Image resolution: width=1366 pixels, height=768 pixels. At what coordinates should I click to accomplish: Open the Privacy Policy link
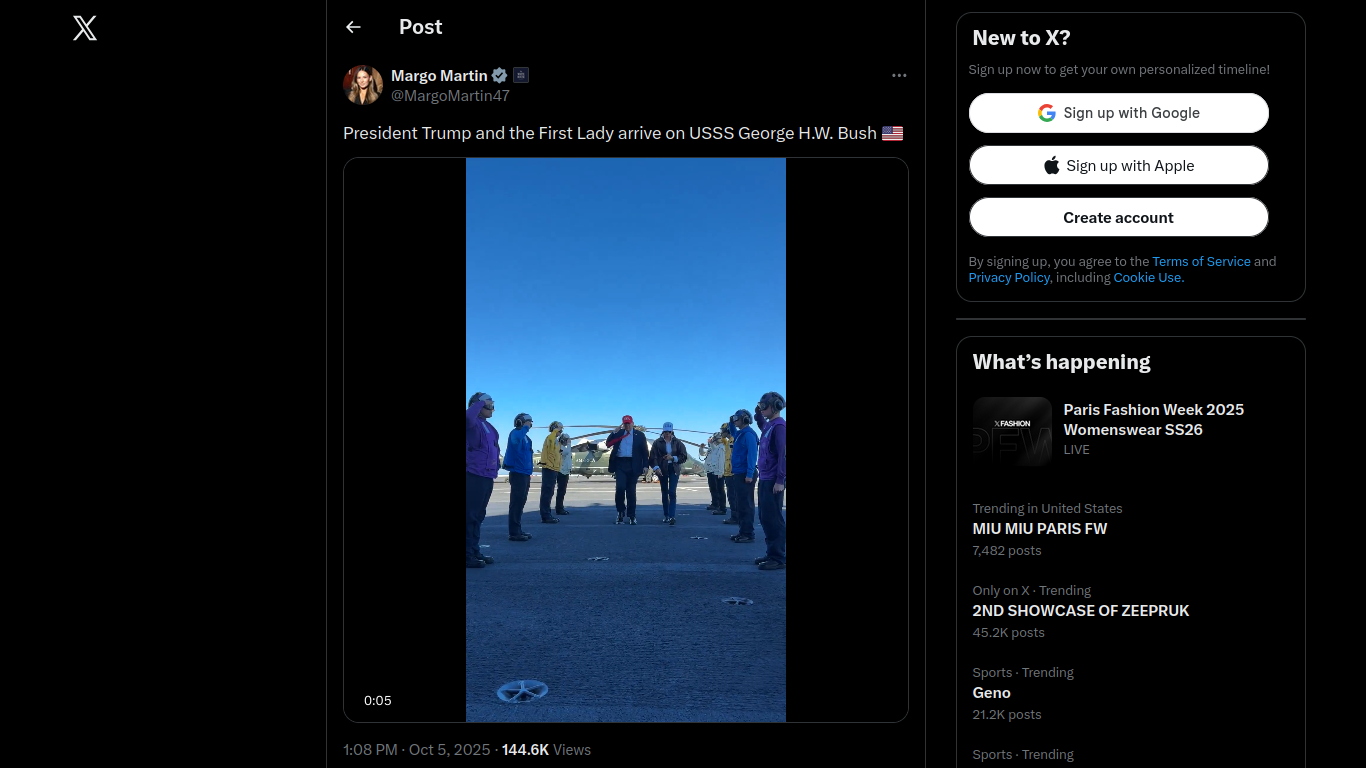1008,278
